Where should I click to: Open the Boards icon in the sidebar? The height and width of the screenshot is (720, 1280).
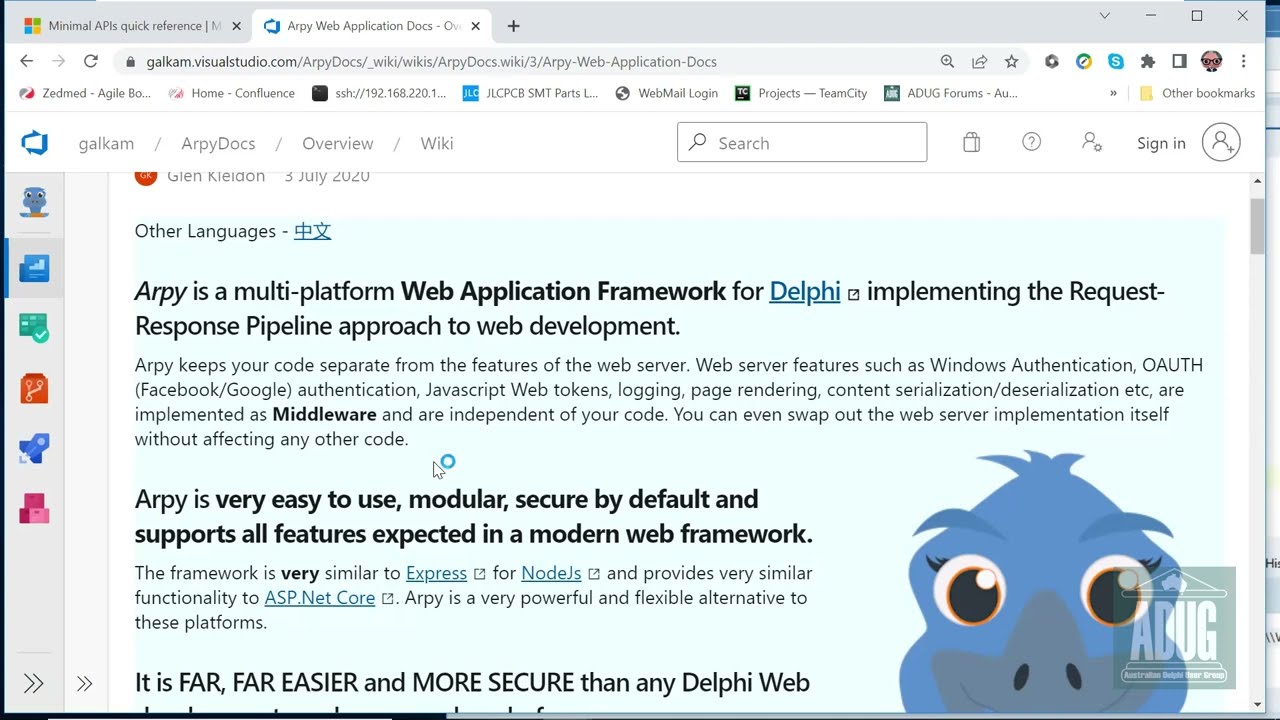coord(34,328)
